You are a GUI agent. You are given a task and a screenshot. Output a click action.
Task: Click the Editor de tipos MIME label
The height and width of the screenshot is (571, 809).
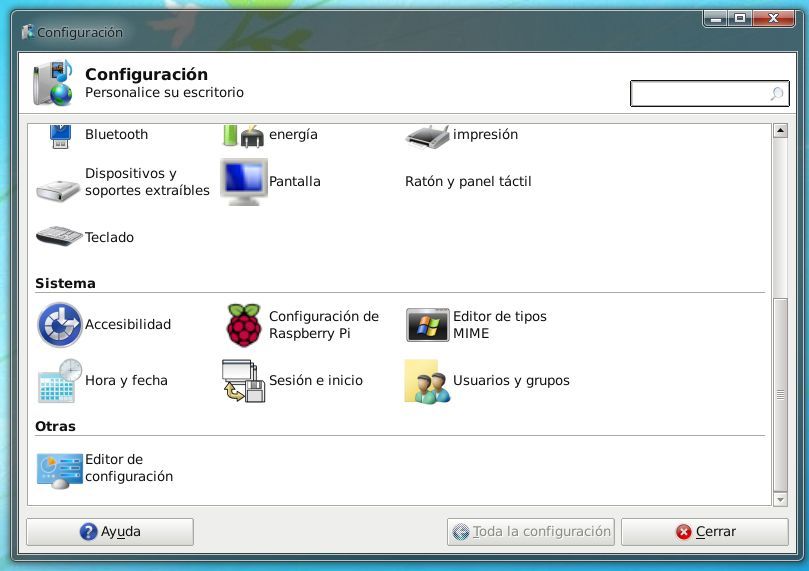[499, 324]
